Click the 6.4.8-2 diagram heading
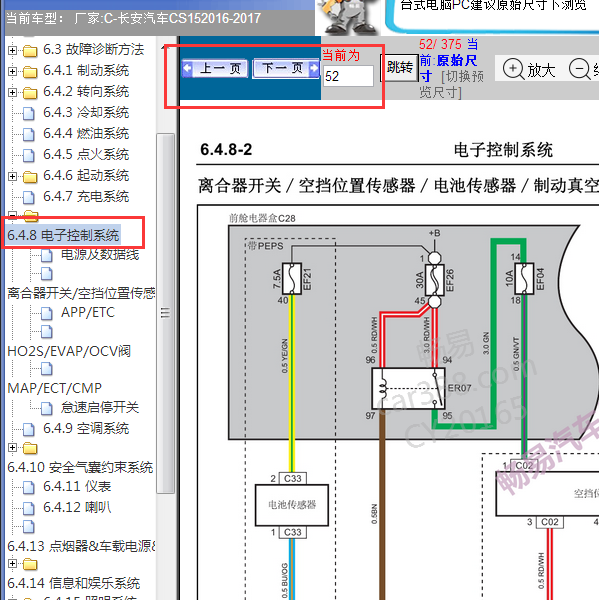The width and height of the screenshot is (599, 600). 226,150
